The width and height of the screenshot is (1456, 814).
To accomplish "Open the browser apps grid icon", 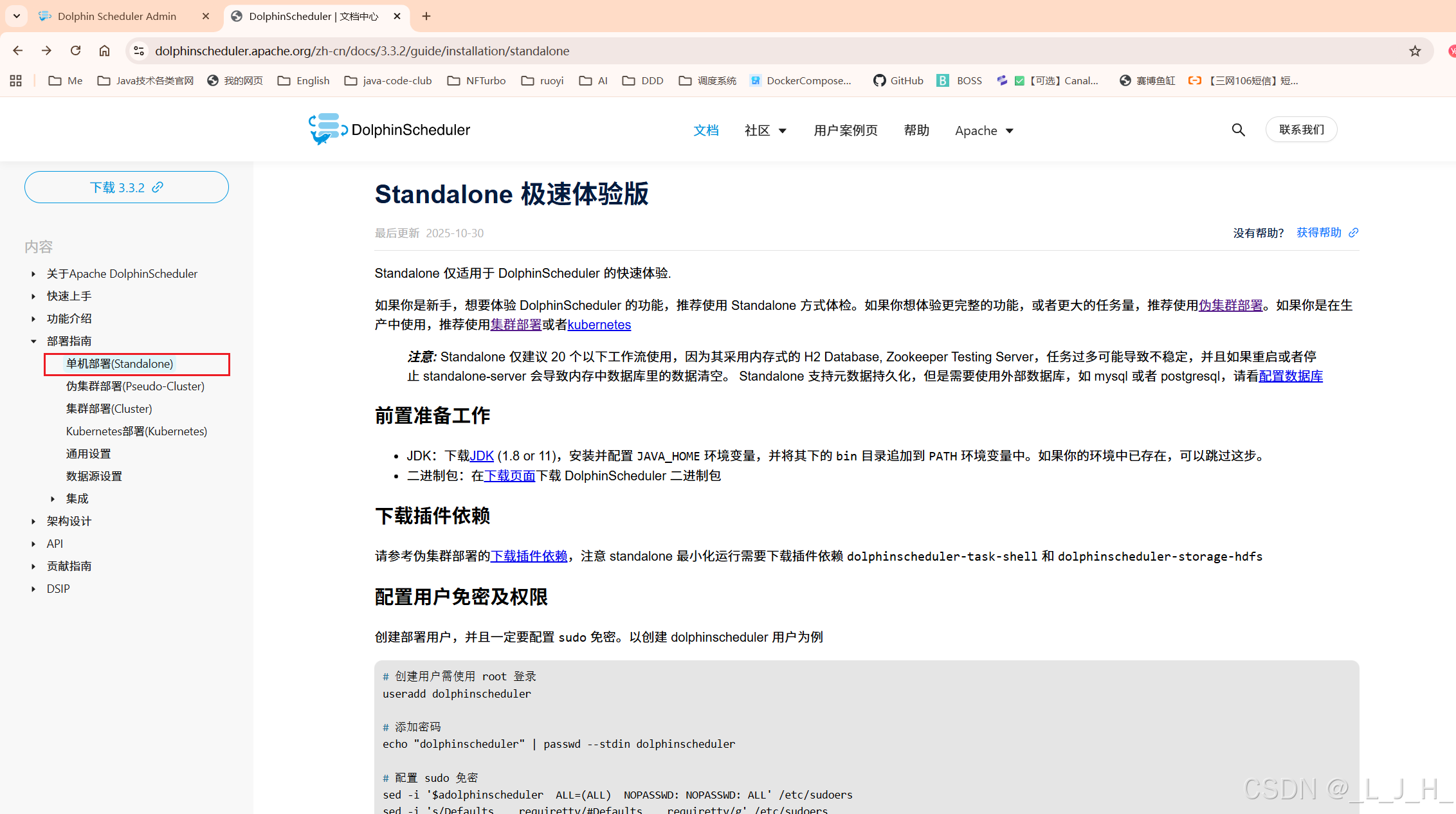I will [x=16, y=80].
